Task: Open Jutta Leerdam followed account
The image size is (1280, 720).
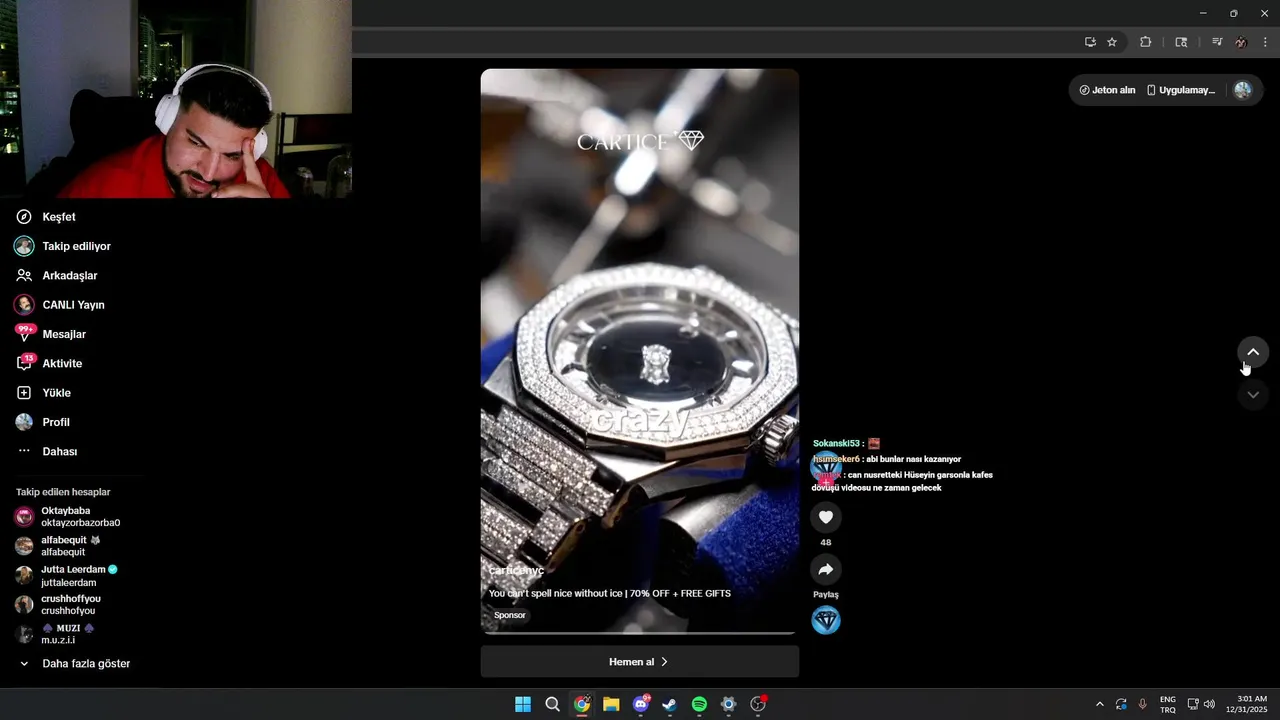Action: tap(66, 576)
